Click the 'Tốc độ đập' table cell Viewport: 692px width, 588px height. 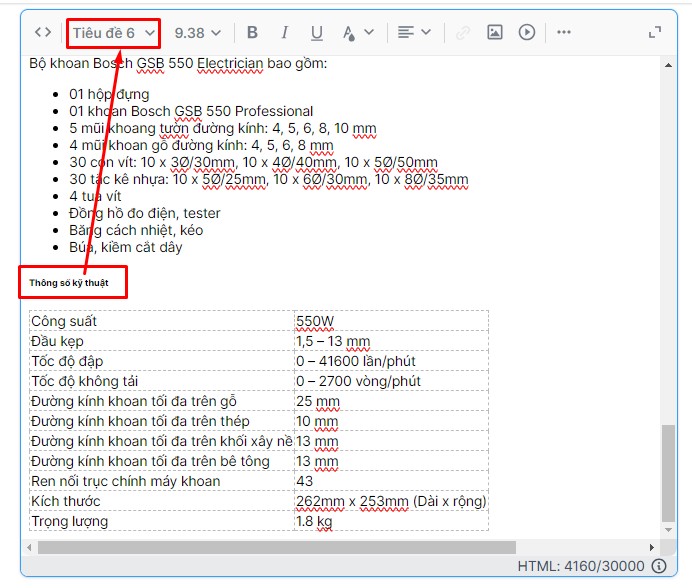pos(162,361)
